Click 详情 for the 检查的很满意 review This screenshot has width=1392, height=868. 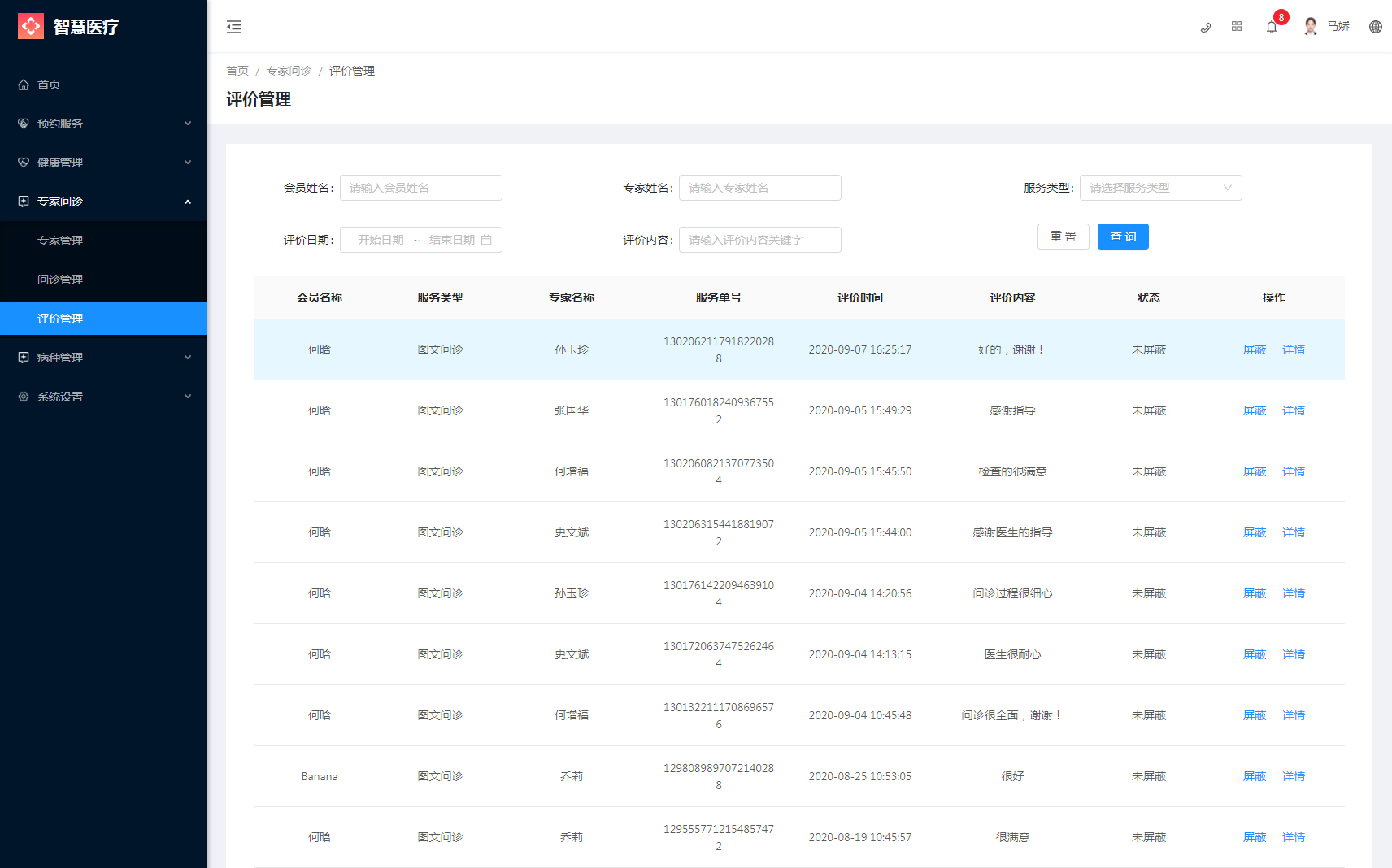click(x=1294, y=471)
